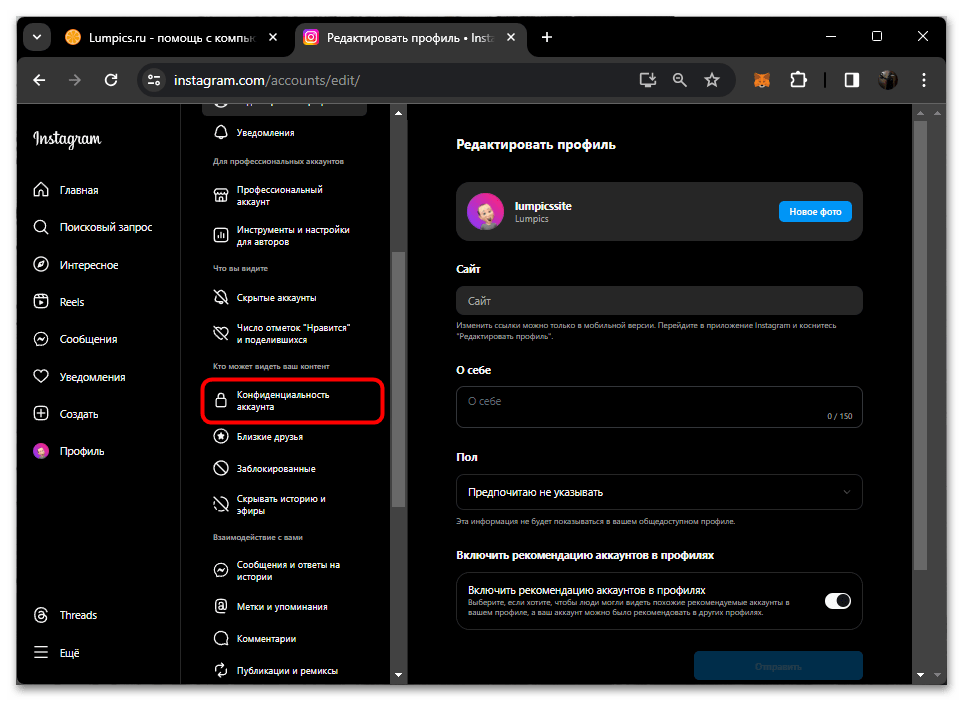The image size is (963, 701).
Task: Click the Сайт input field
Action: (x=659, y=301)
